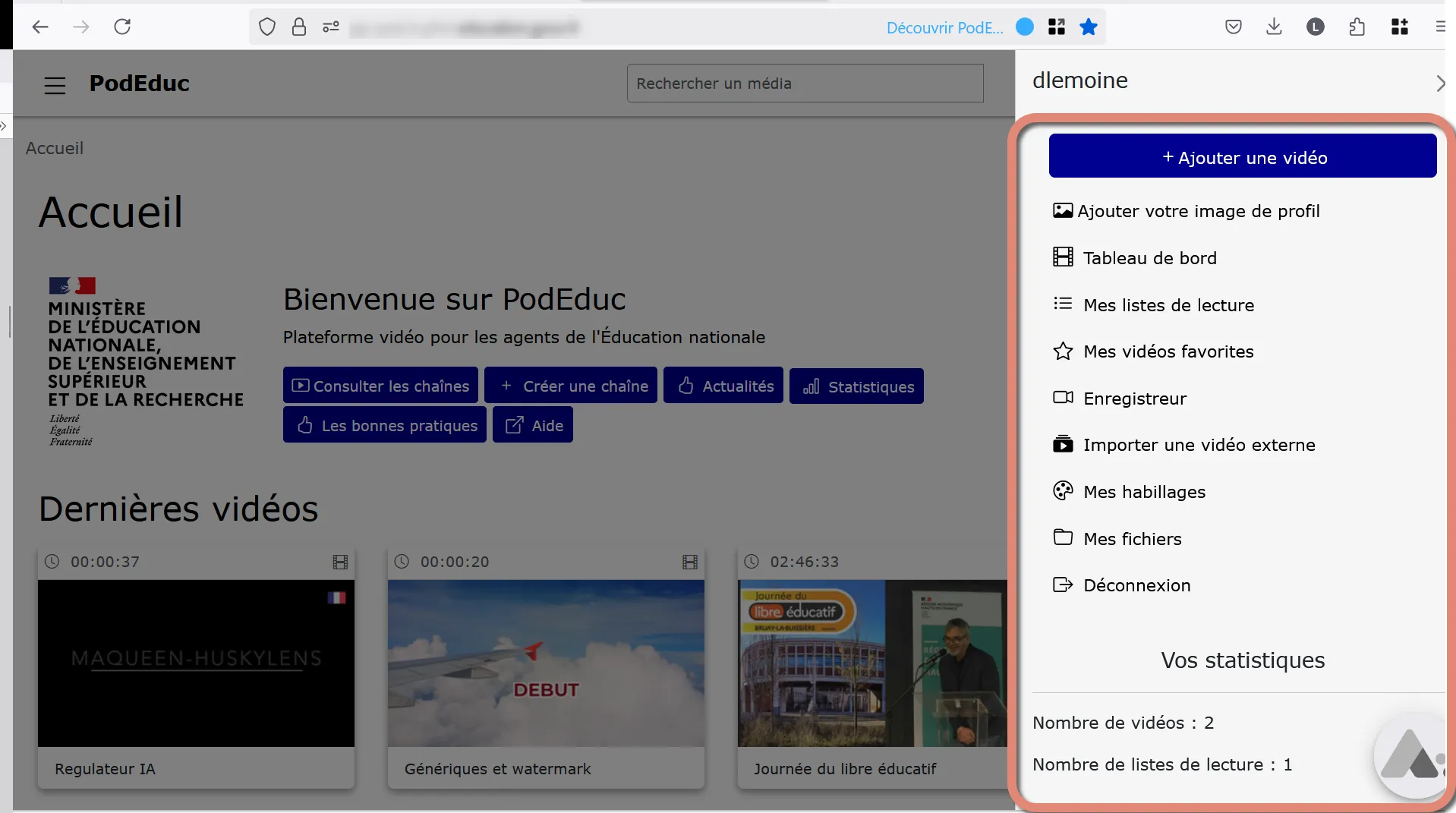Click the Déconnexion exit icon

click(x=1063, y=585)
